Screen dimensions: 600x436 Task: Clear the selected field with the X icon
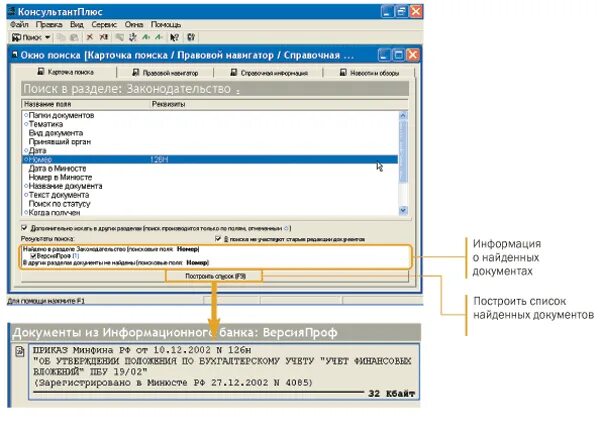pos(90,37)
